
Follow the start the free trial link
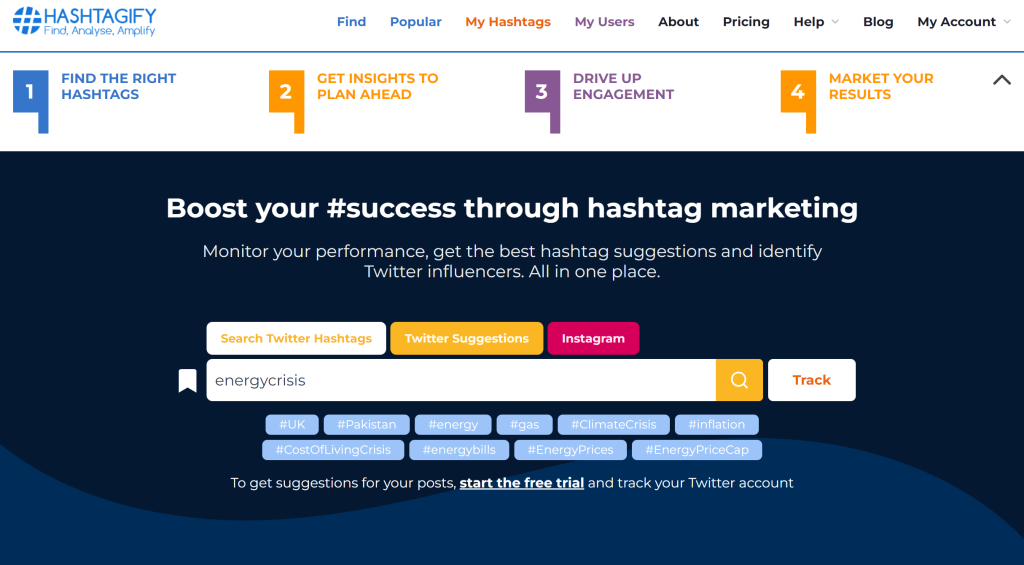coord(522,483)
